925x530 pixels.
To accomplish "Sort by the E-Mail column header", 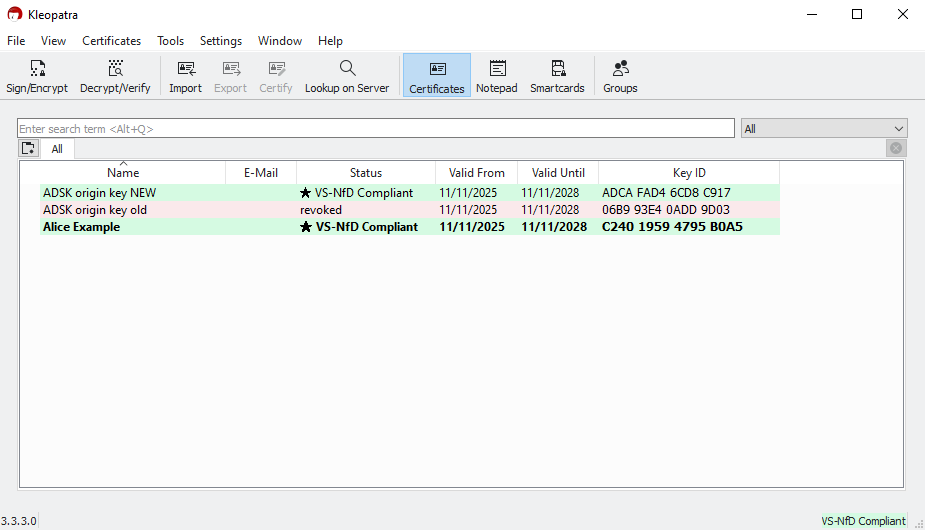I will click(261, 172).
